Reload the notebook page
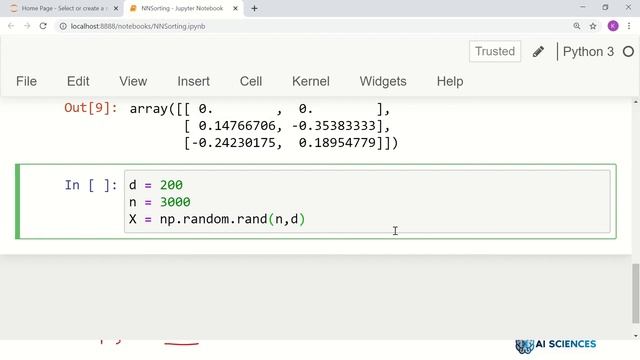Viewport: 640px width, 360px height. (43, 26)
